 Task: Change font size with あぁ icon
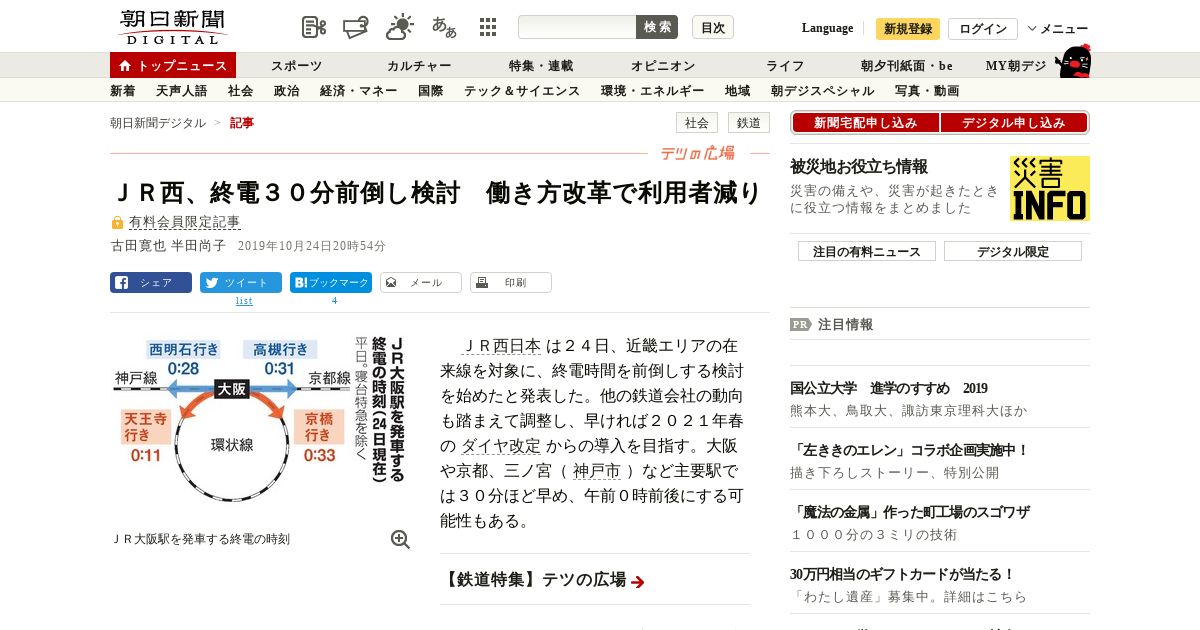tap(444, 27)
